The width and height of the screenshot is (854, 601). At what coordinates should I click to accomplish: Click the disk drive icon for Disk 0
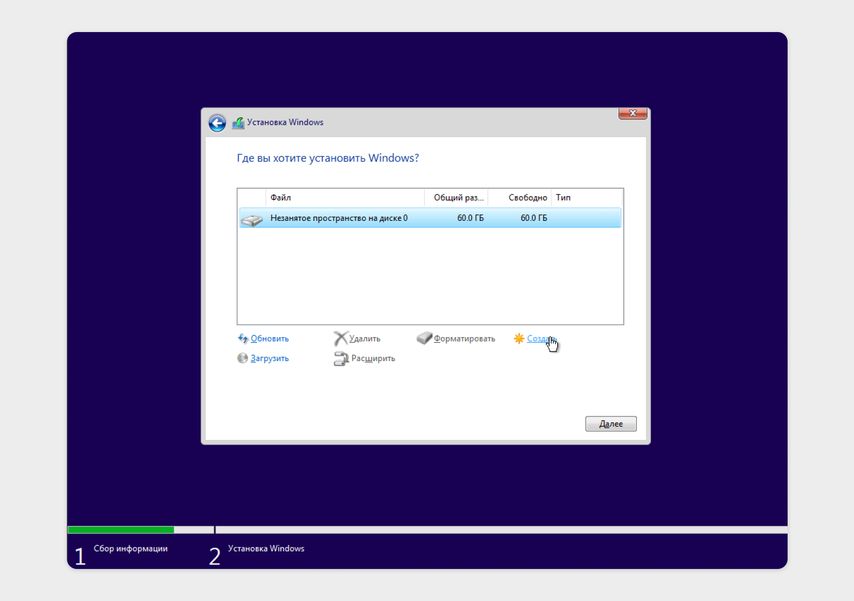coord(252,220)
